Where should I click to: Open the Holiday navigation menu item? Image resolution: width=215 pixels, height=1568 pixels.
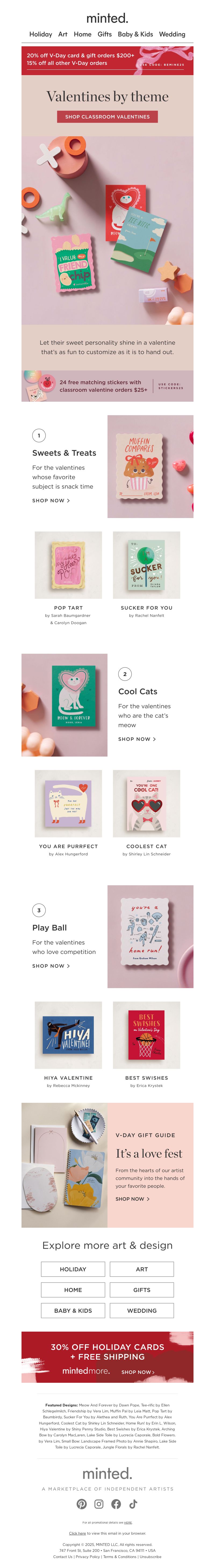click(41, 34)
